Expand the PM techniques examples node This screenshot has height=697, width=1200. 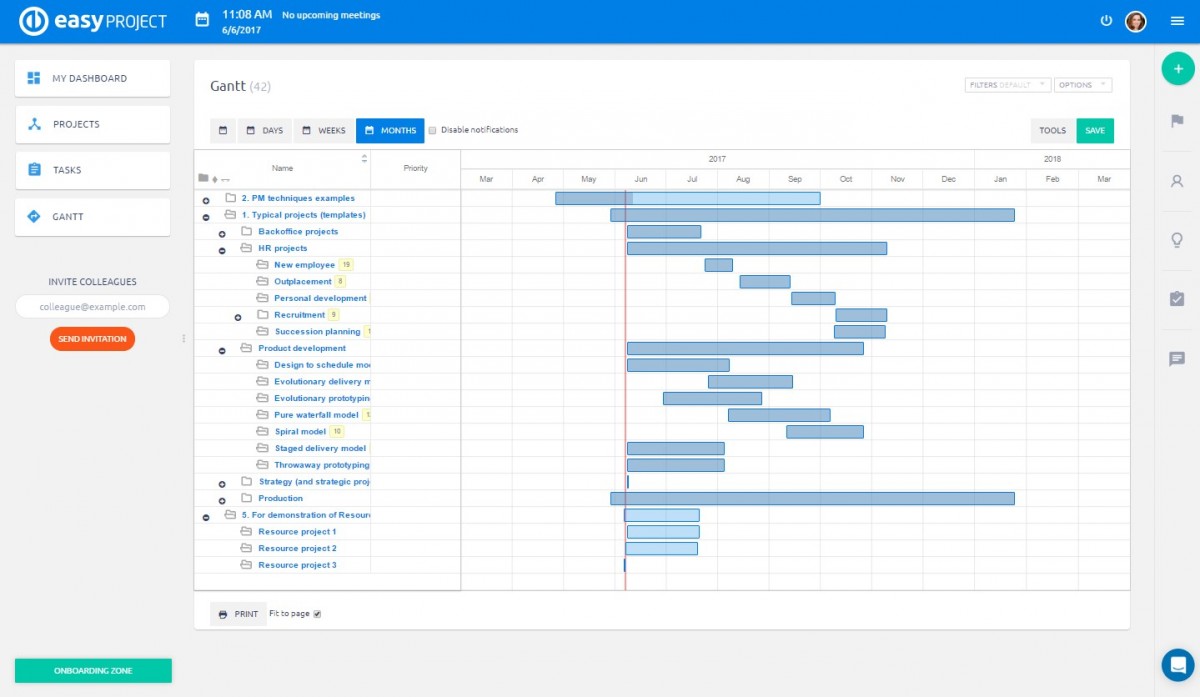coord(206,200)
